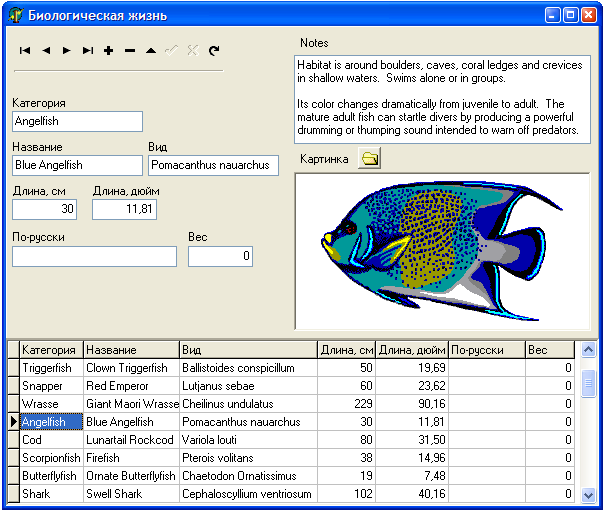Select the Clown Triggerfish cell
The image size is (605, 511).
pos(132,368)
